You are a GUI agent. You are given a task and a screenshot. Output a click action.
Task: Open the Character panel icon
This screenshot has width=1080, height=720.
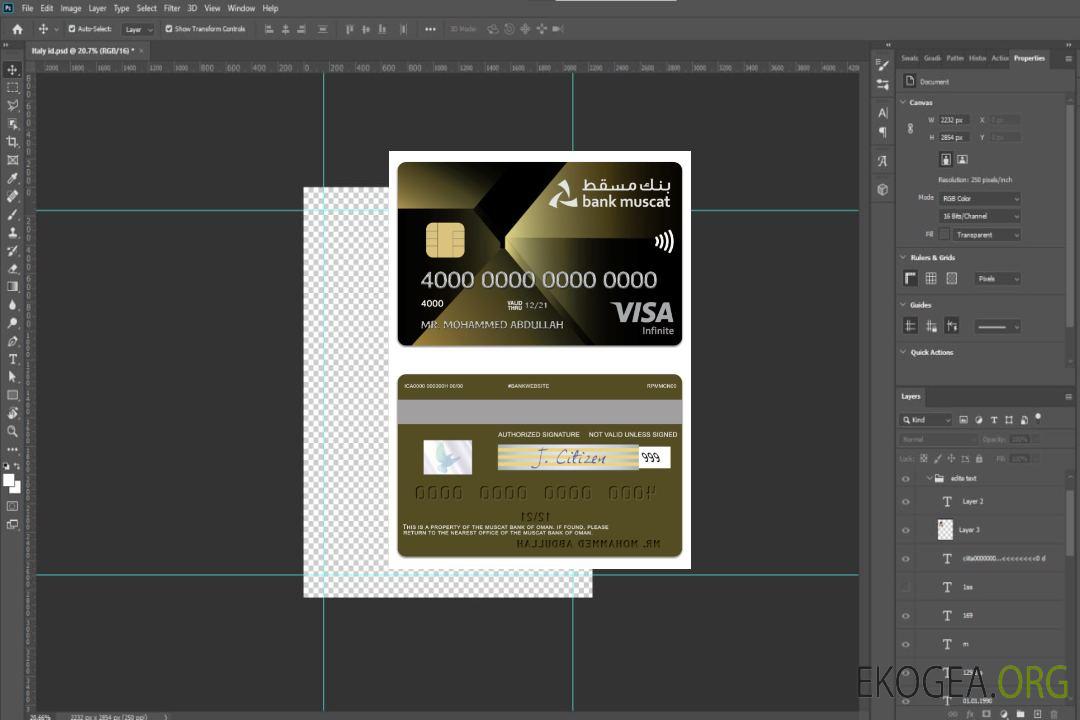tap(883, 113)
